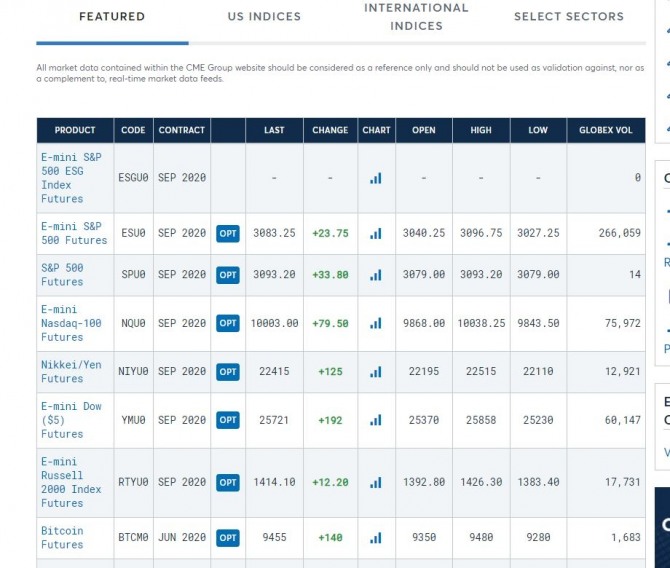Open chart icon for E-mini S&P 500 Futures

pyautogui.click(x=376, y=233)
